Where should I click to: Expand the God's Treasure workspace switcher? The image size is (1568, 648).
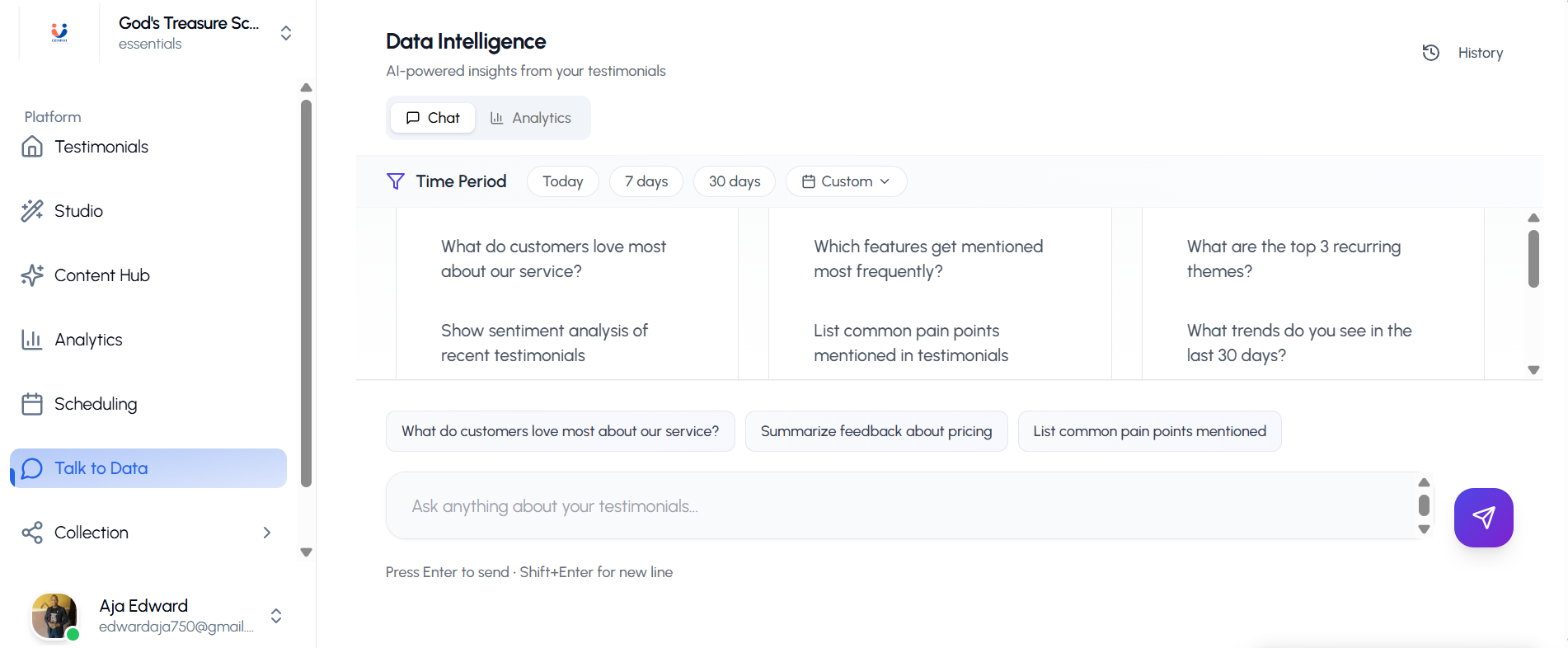[x=286, y=33]
